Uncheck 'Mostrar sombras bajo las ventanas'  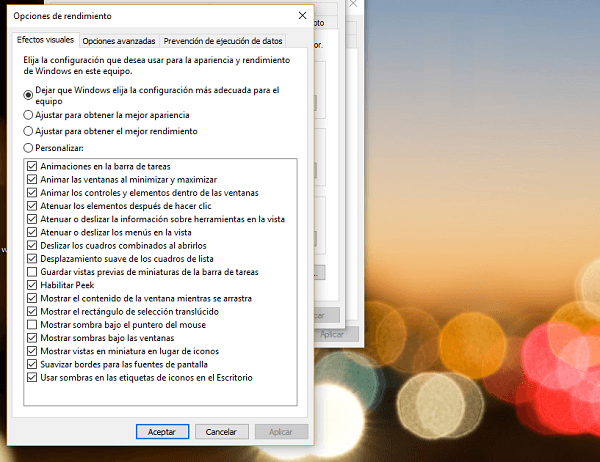tap(33, 338)
